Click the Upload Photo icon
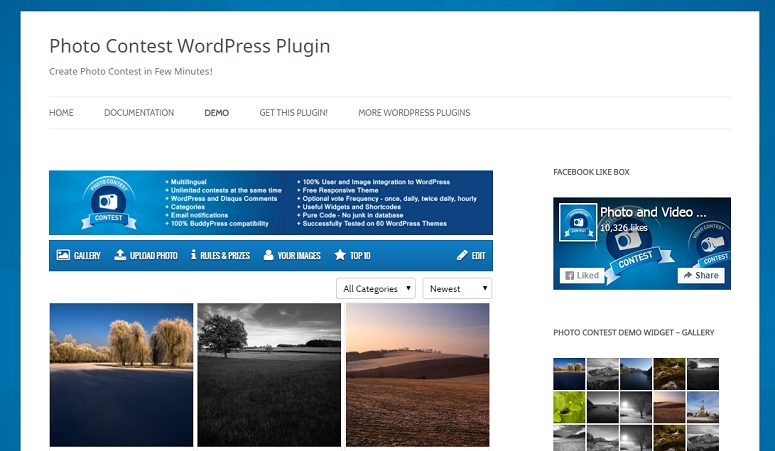 (x=120, y=255)
